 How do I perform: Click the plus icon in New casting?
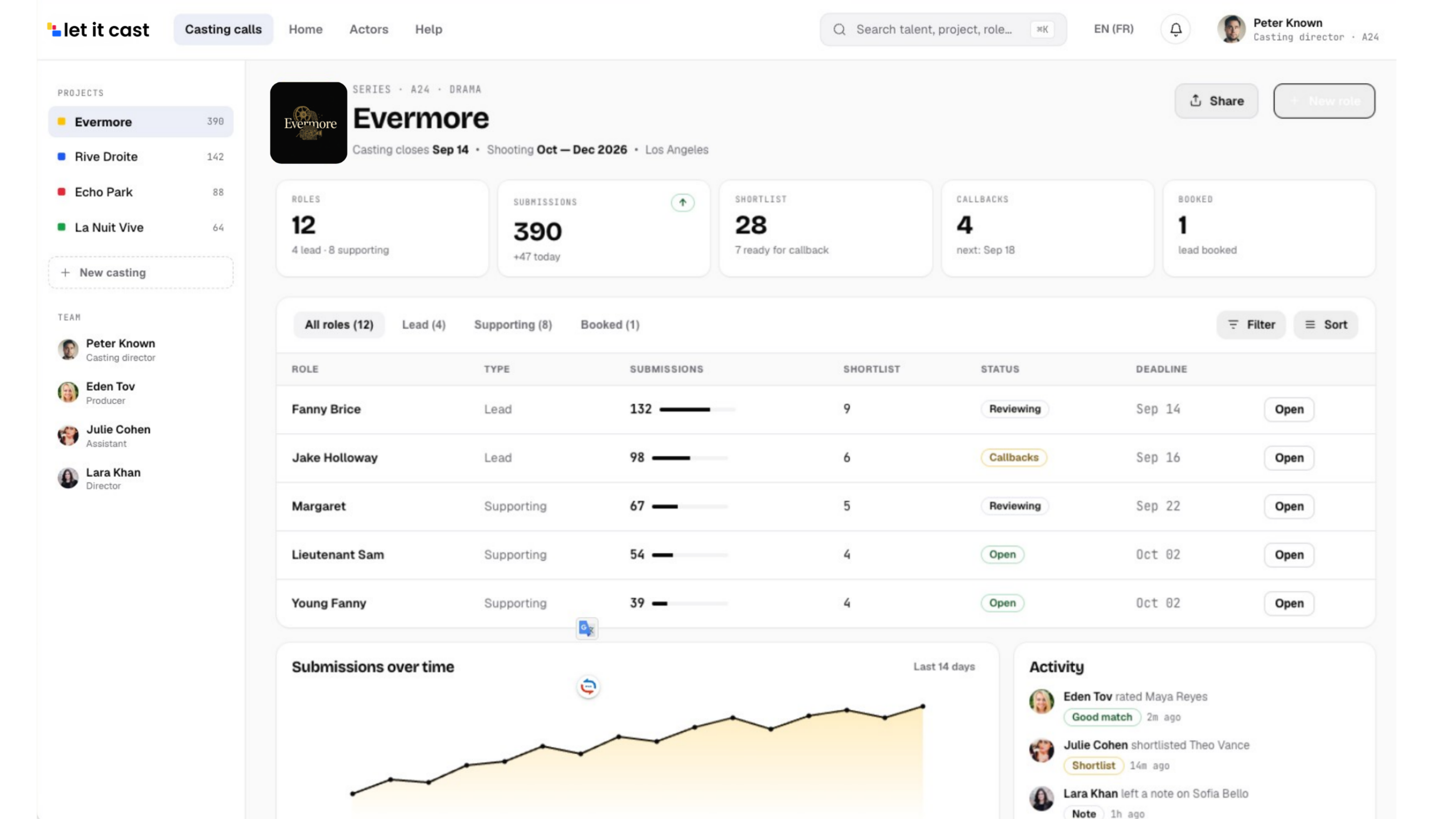click(x=65, y=273)
